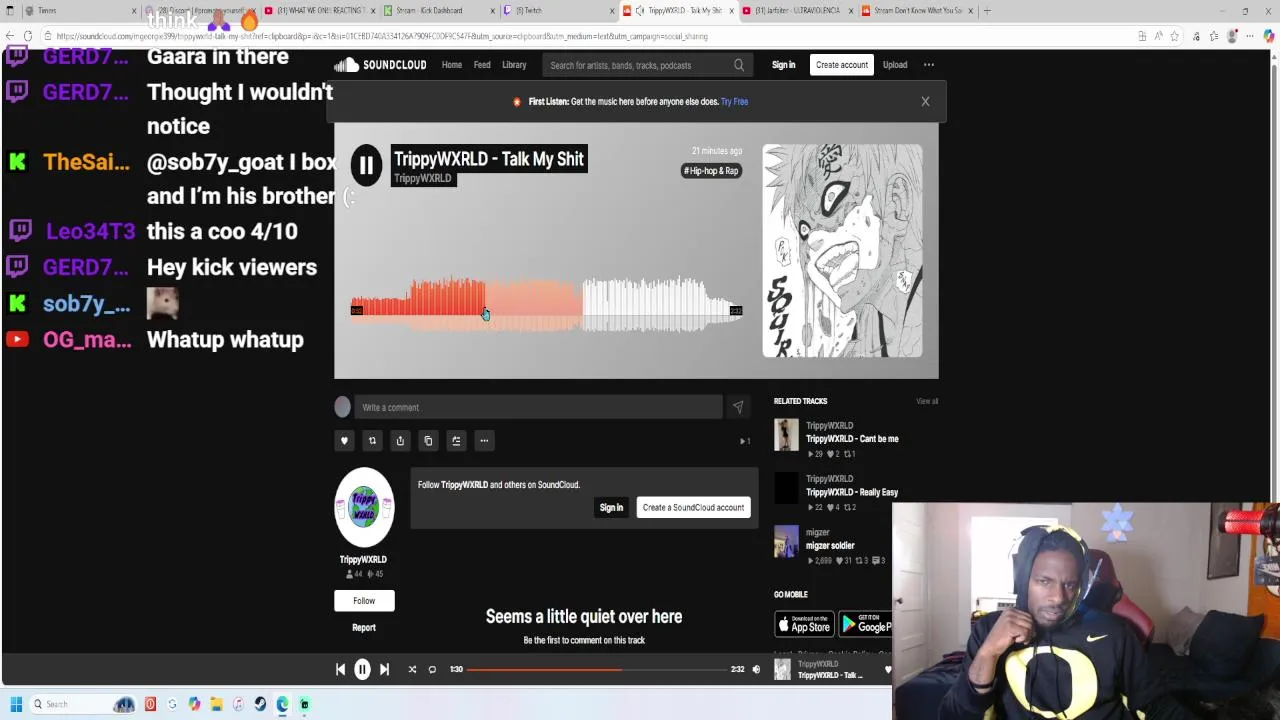Open Copilot from taskbar

click(194, 704)
